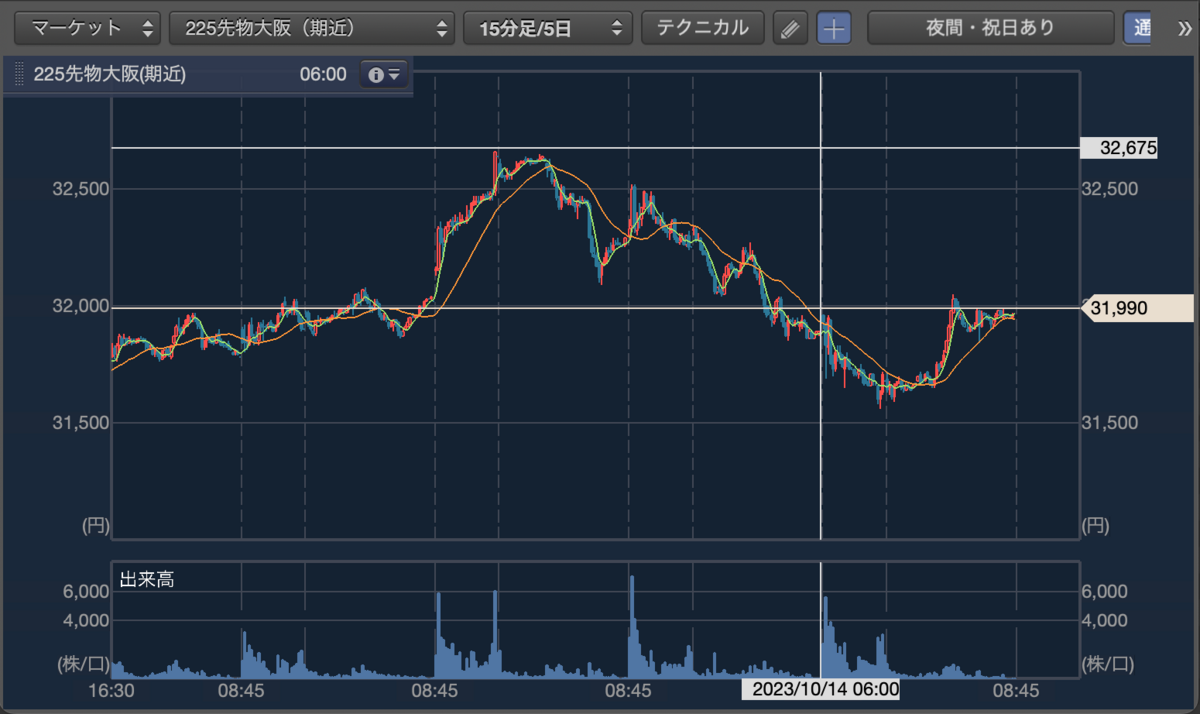Click the 16:30 time axis label

112,689
